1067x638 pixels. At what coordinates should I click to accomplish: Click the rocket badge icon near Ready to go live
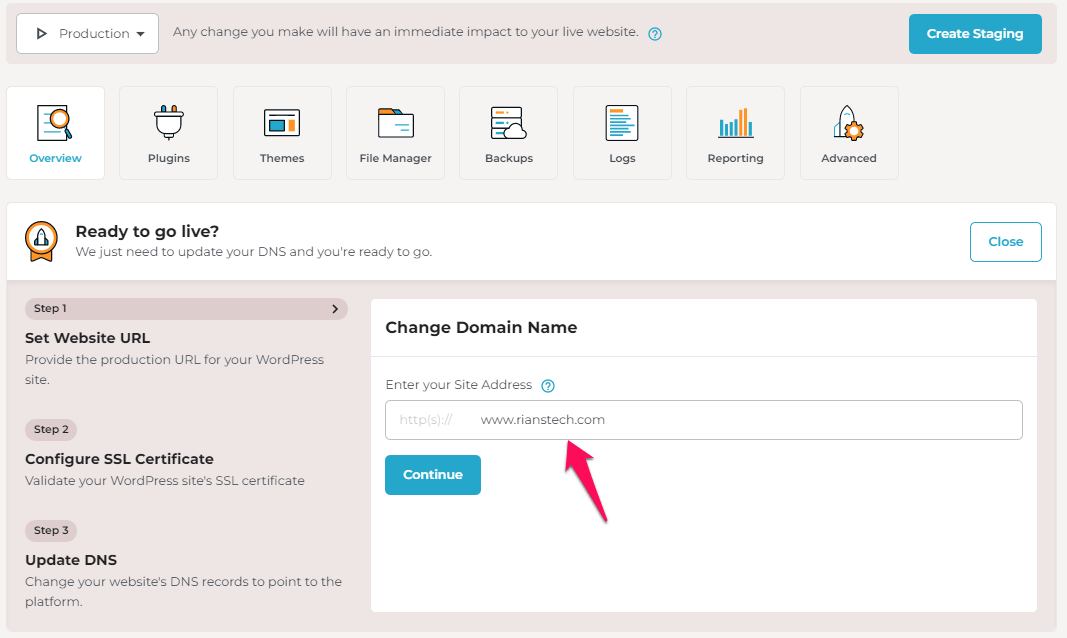42,241
